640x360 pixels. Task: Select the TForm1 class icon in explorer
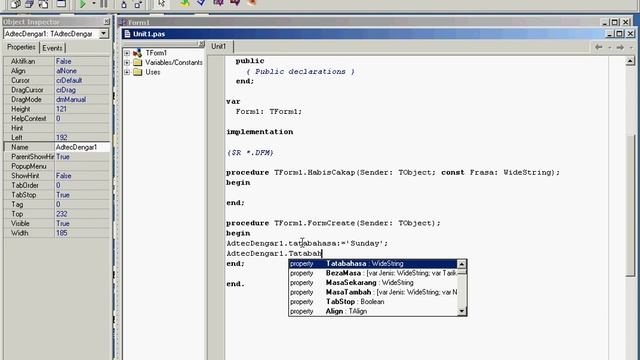tap(138, 53)
